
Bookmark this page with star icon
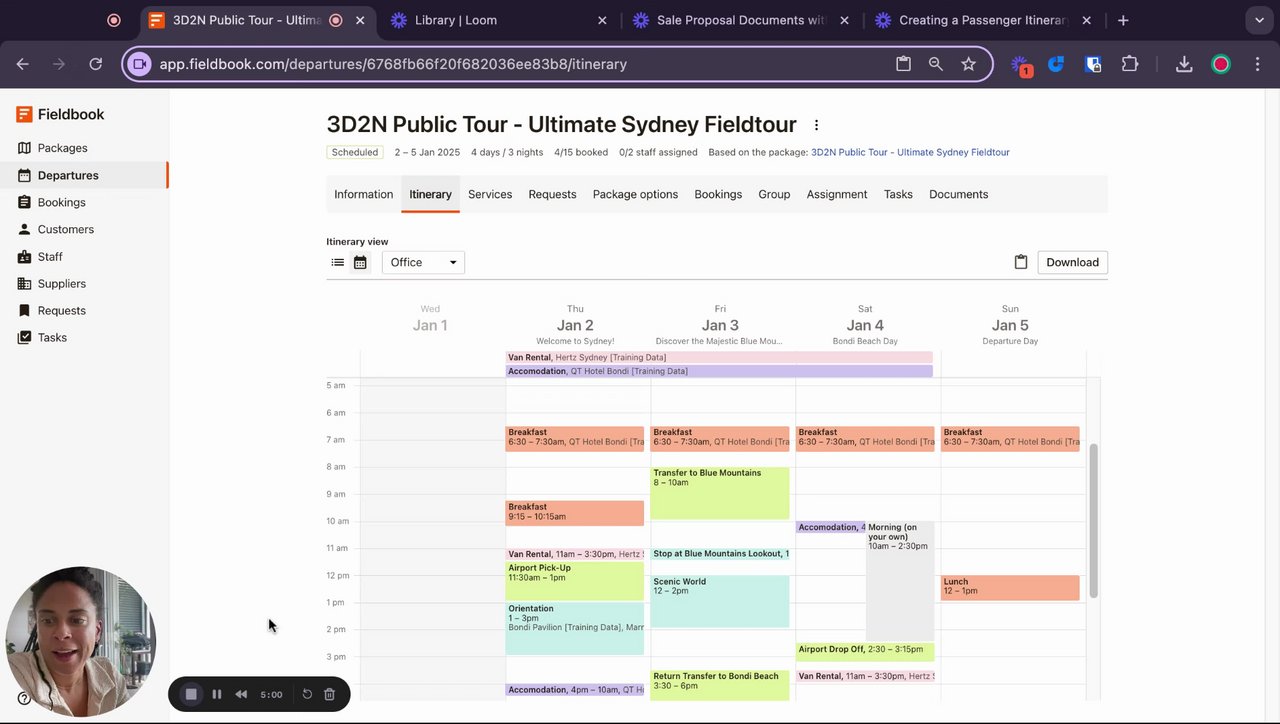click(968, 64)
